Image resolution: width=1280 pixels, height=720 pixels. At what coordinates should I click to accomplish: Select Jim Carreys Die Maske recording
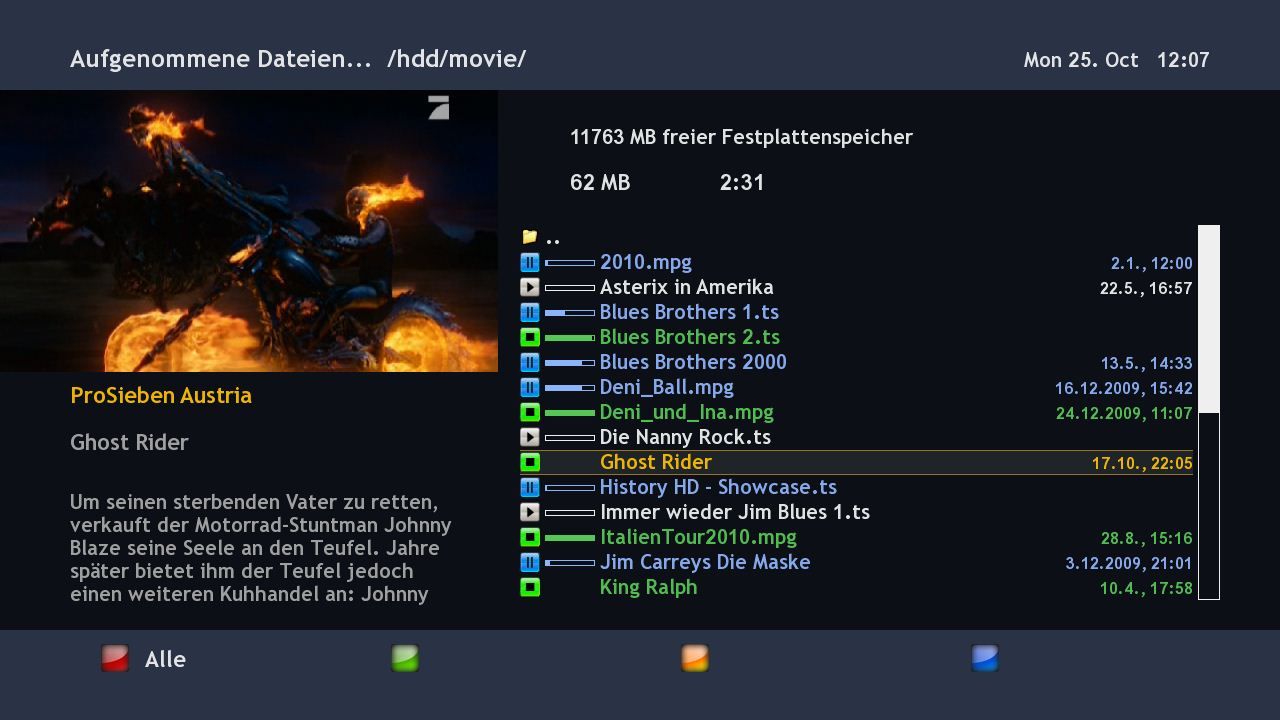[856, 563]
